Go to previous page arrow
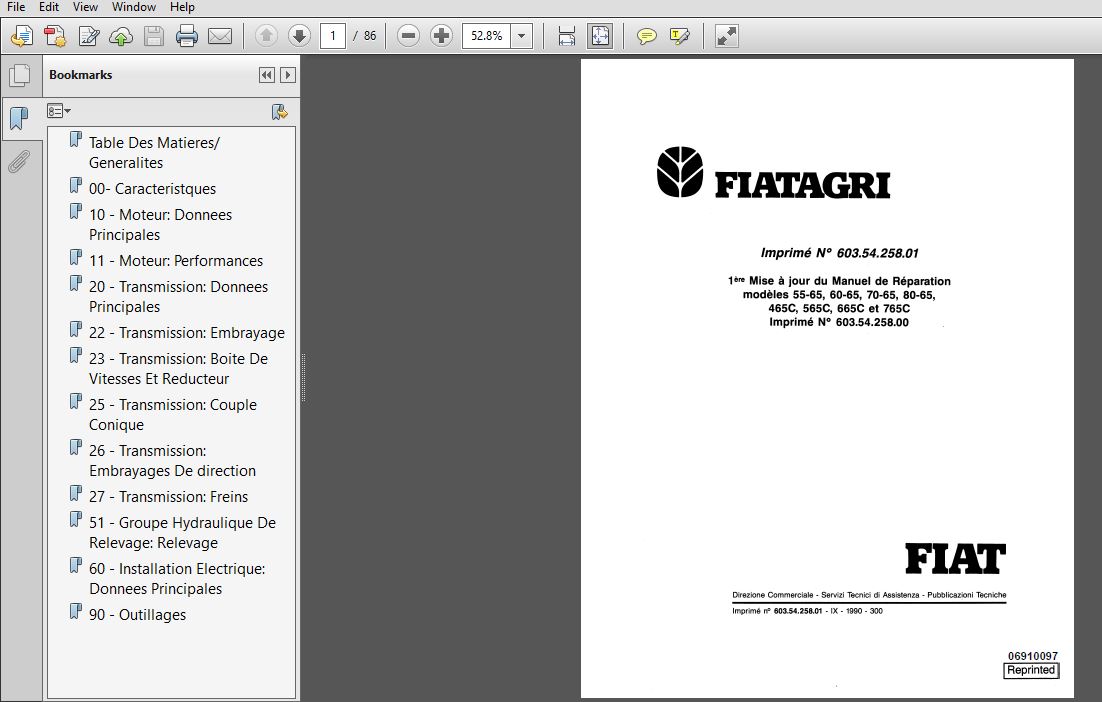This screenshot has width=1102, height=702. point(266,36)
